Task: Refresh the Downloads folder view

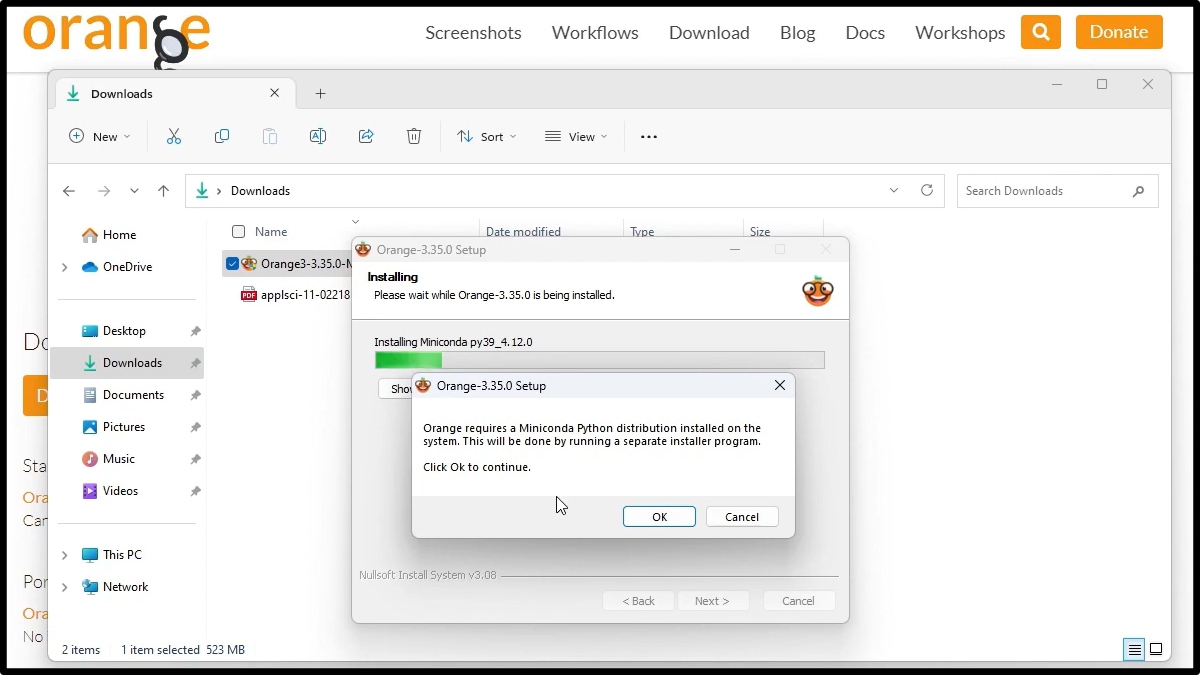Action: coord(927,191)
